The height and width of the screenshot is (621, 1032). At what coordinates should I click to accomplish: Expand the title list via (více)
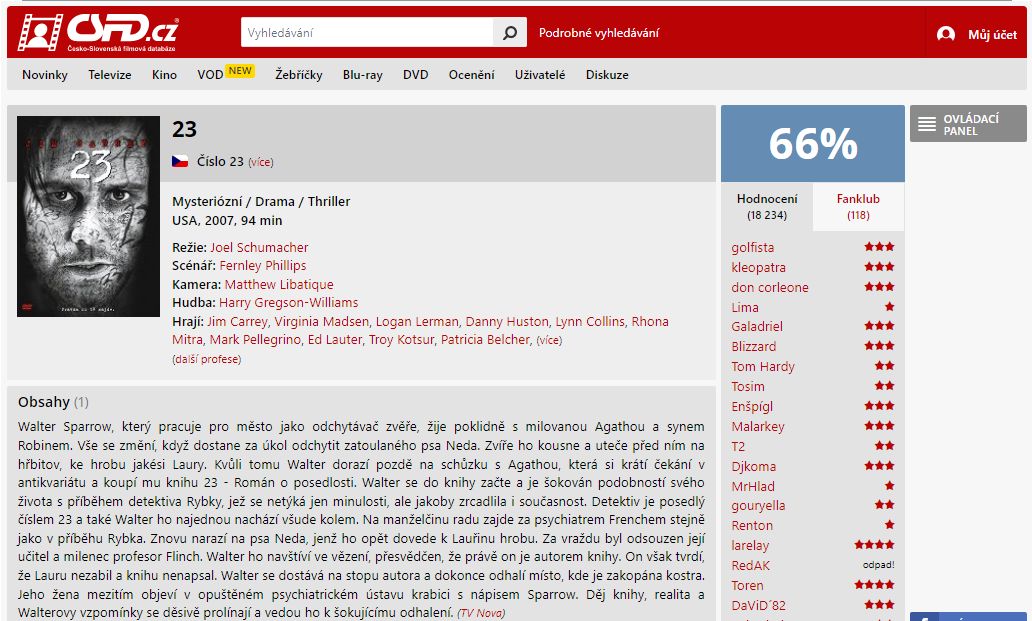point(261,162)
